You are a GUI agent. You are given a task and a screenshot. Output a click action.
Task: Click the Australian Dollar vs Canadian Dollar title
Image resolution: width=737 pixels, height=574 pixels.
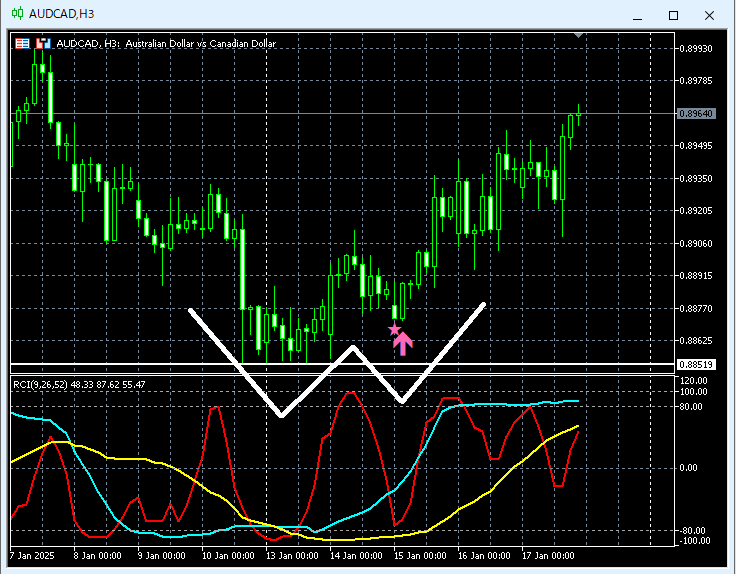pos(201,44)
